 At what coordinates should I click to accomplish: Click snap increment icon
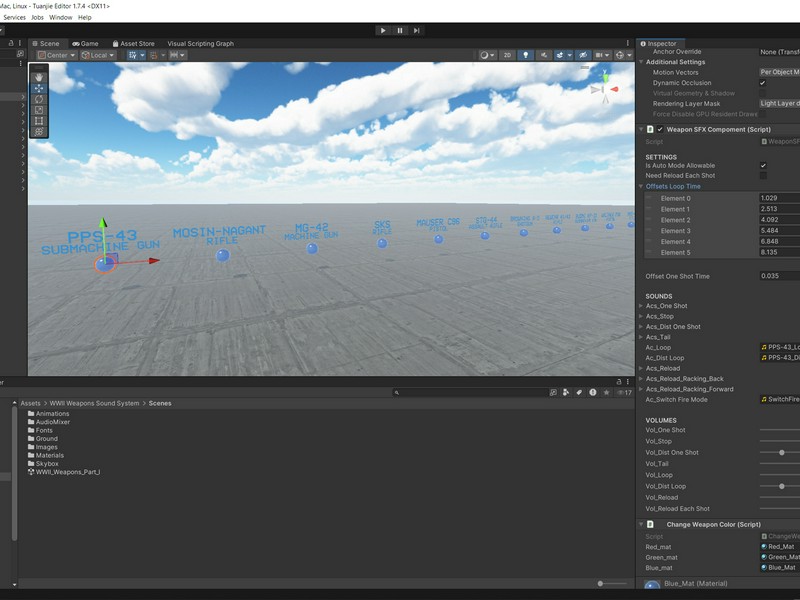[154, 55]
